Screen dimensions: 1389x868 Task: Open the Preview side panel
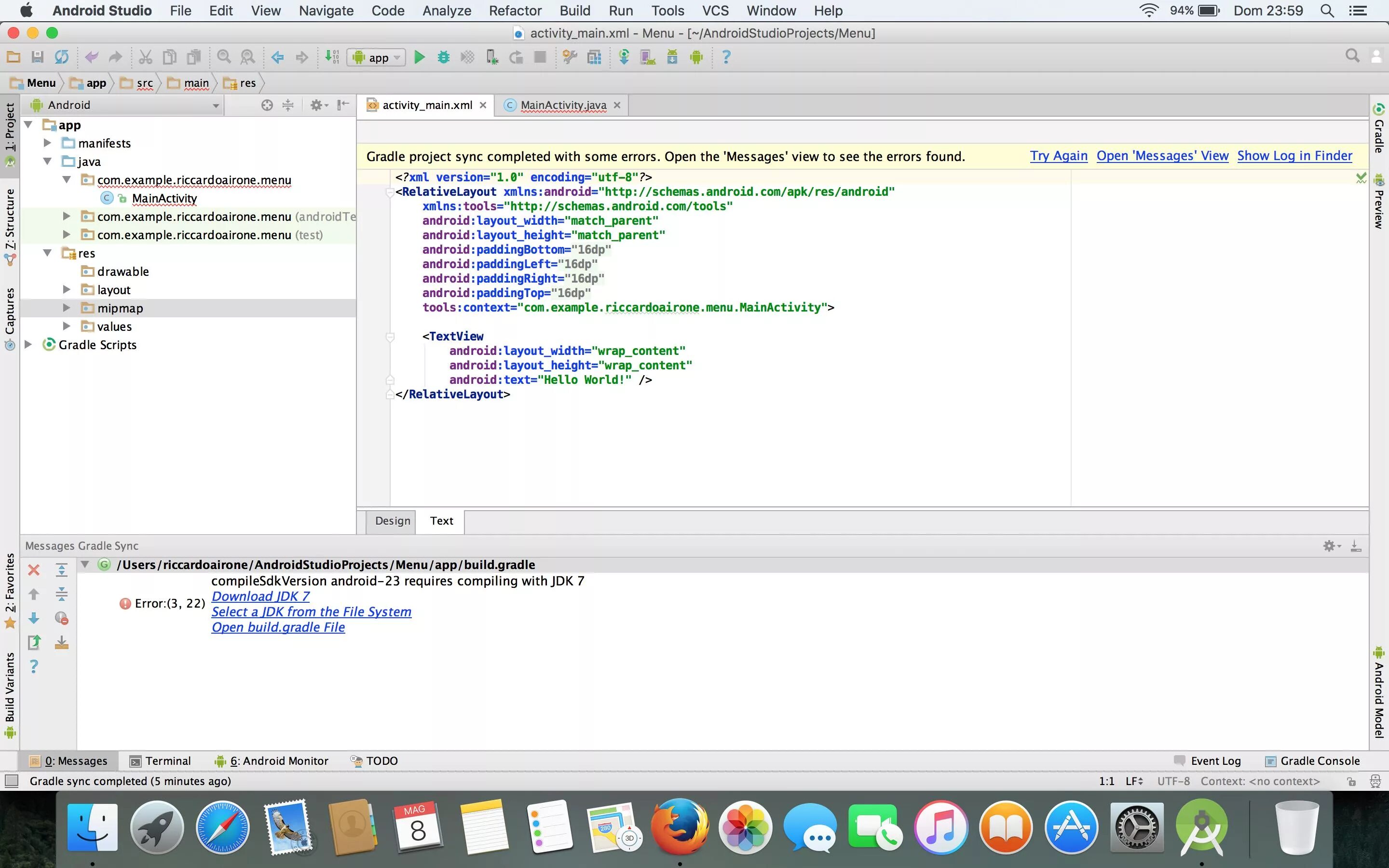click(x=1379, y=201)
